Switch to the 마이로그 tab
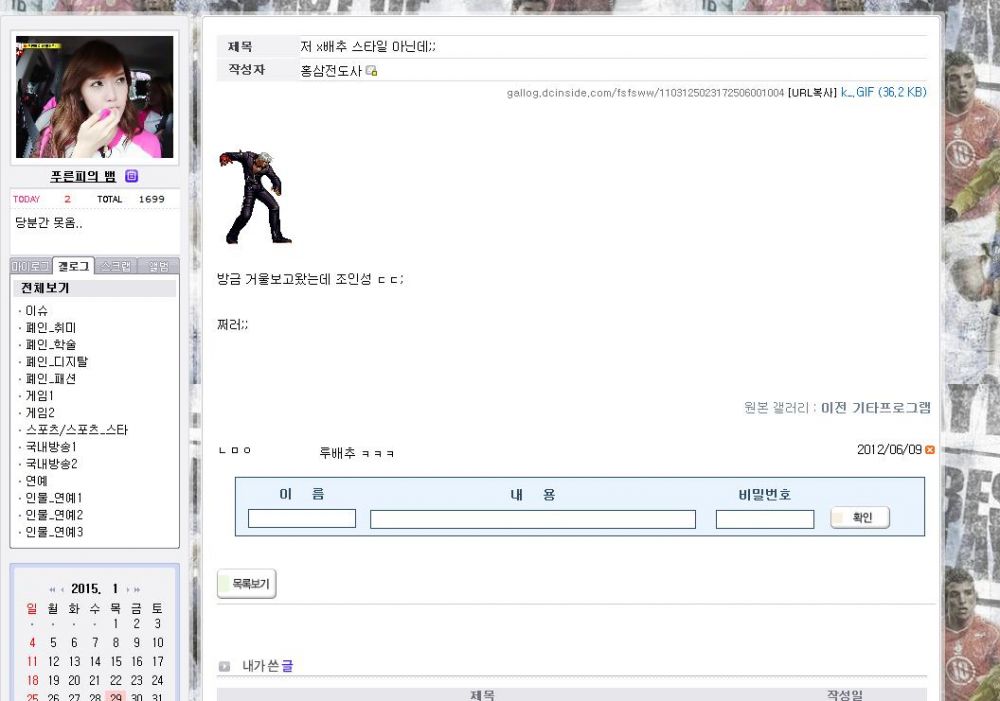This screenshot has height=701, width=1000. tap(30, 266)
